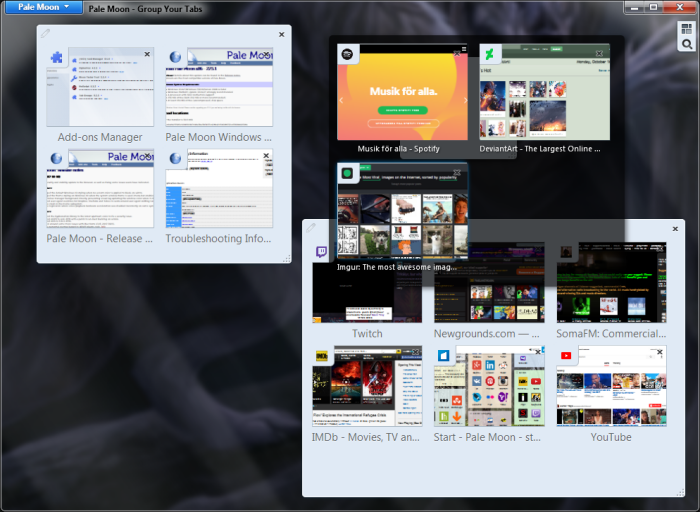Click the 'Musik för alla - Spotify' label
Screen dimensions: 700x512
coord(399,149)
